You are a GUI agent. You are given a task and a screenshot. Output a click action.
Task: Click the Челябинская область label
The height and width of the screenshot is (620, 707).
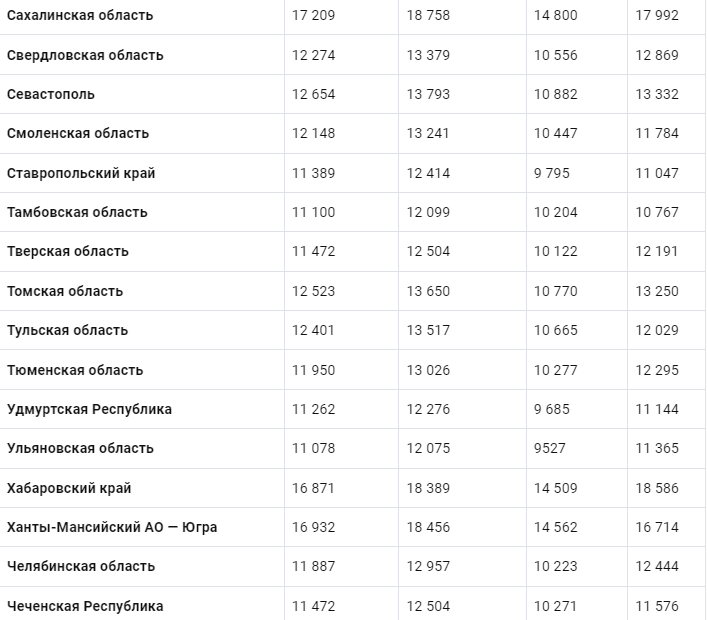tap(81, 566)
